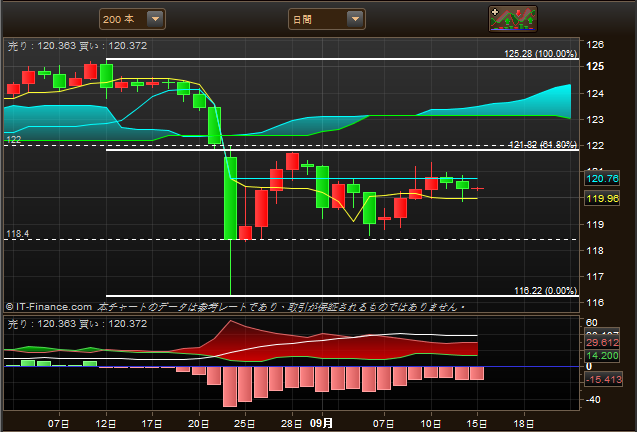
Task: Select the 118.4 horizontal line label
Action: tap(17, 234)
